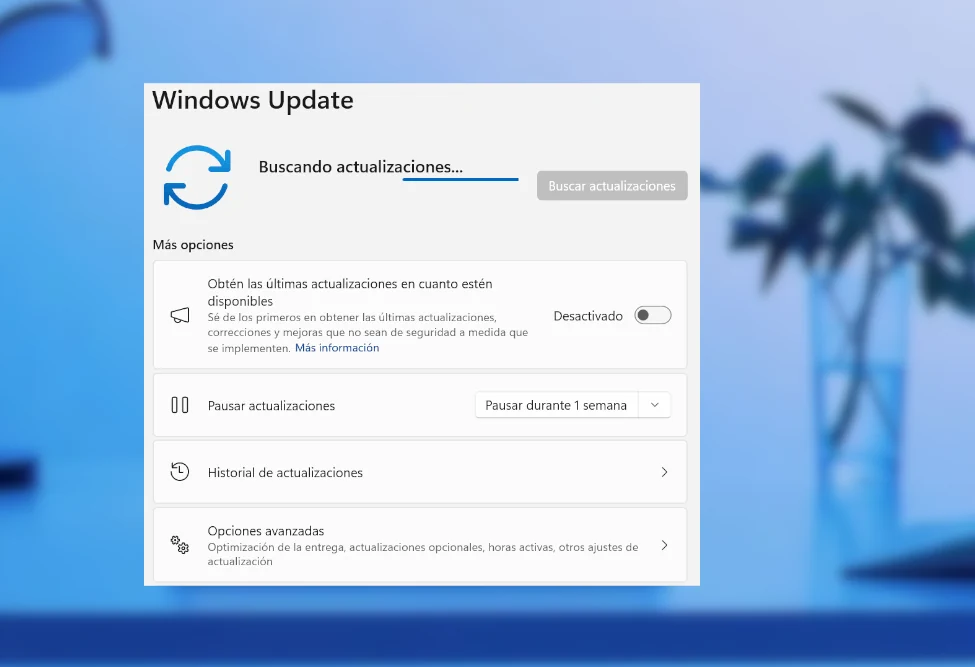Viewport: 975px width, 667px height.
Task: Expand Historial de actualizaciones with its chevron
Action: (x=664, y=471)
